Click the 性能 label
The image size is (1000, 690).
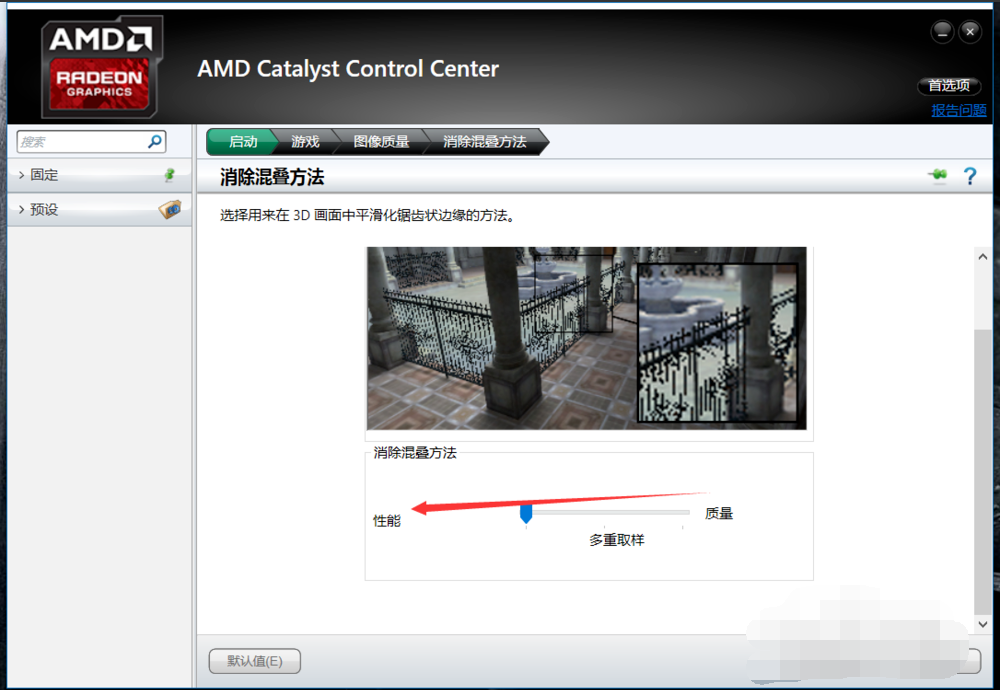pos(386,521)
